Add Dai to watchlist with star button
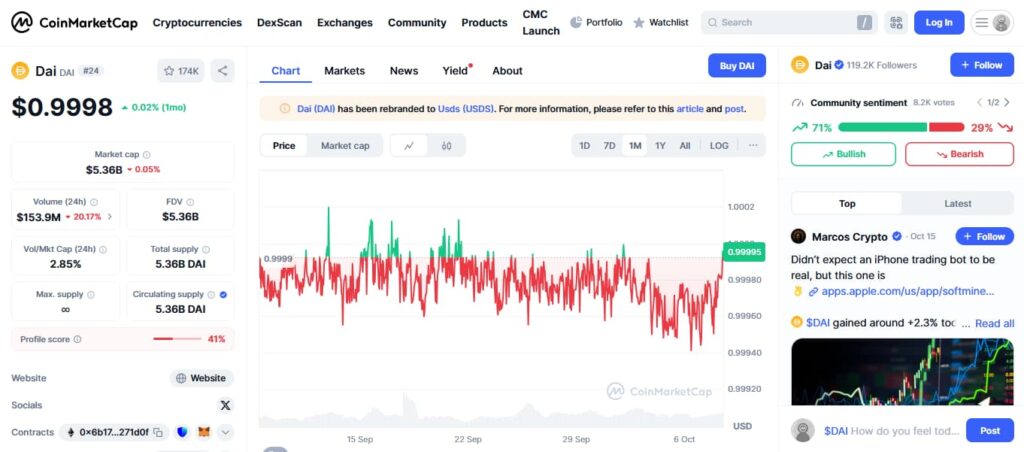 180,71
